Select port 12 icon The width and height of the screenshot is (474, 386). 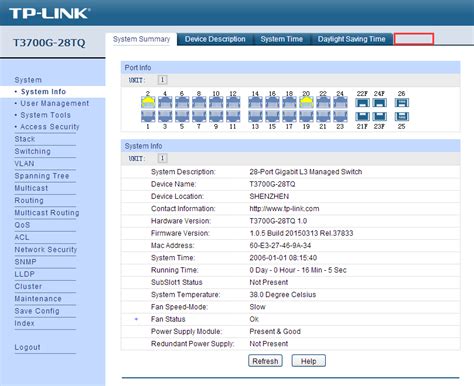[233, 102]
